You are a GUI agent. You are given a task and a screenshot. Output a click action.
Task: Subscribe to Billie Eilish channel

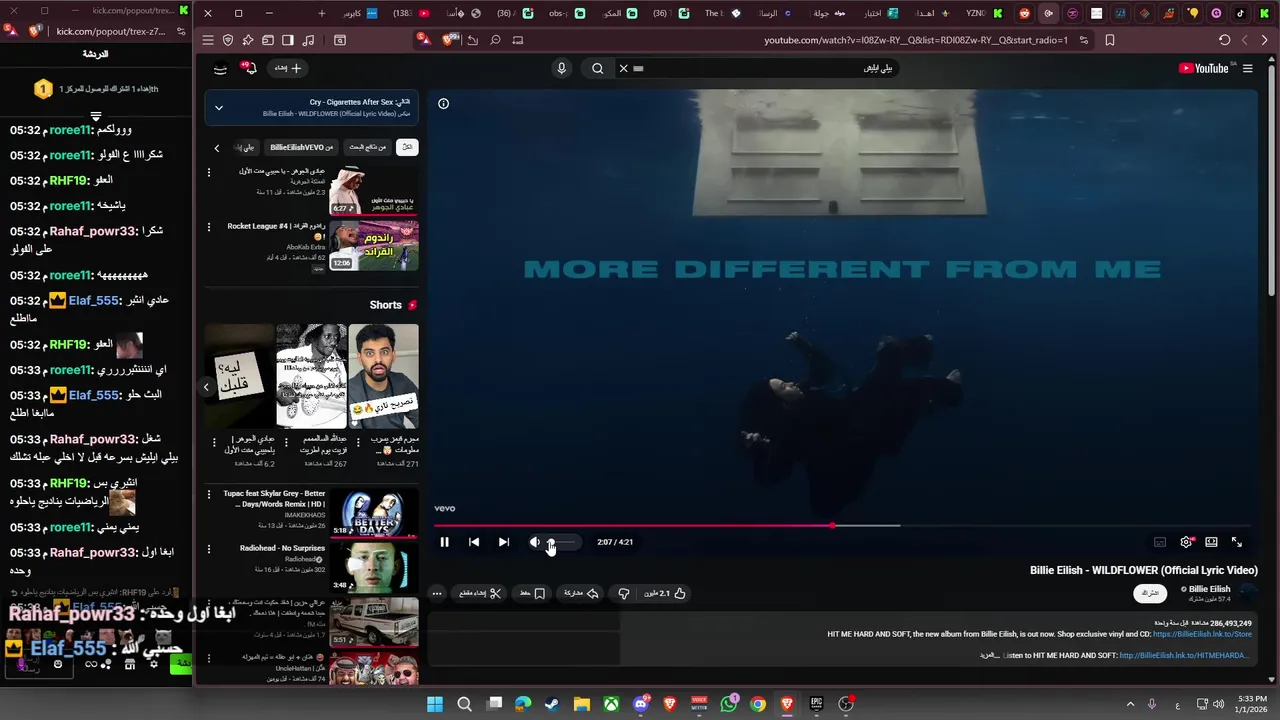(1150, 593)
